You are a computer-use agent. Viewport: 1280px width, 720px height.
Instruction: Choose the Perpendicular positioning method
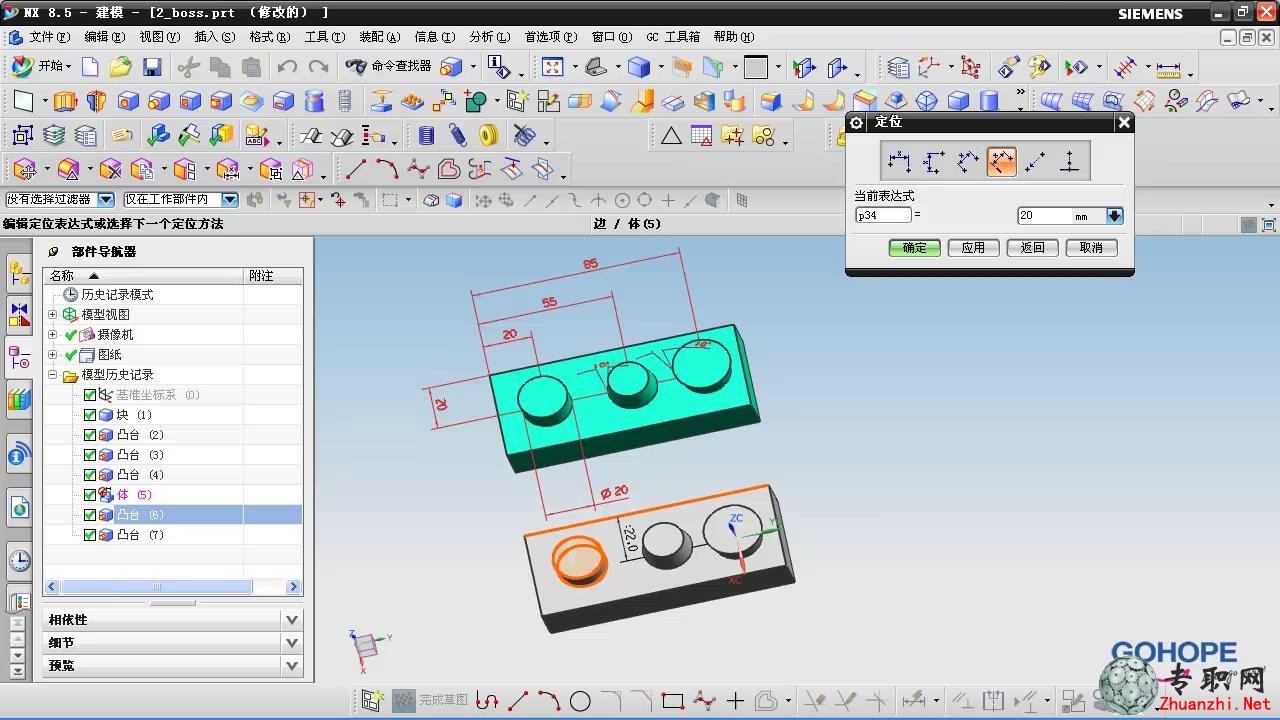click(x=1001, y=161)
